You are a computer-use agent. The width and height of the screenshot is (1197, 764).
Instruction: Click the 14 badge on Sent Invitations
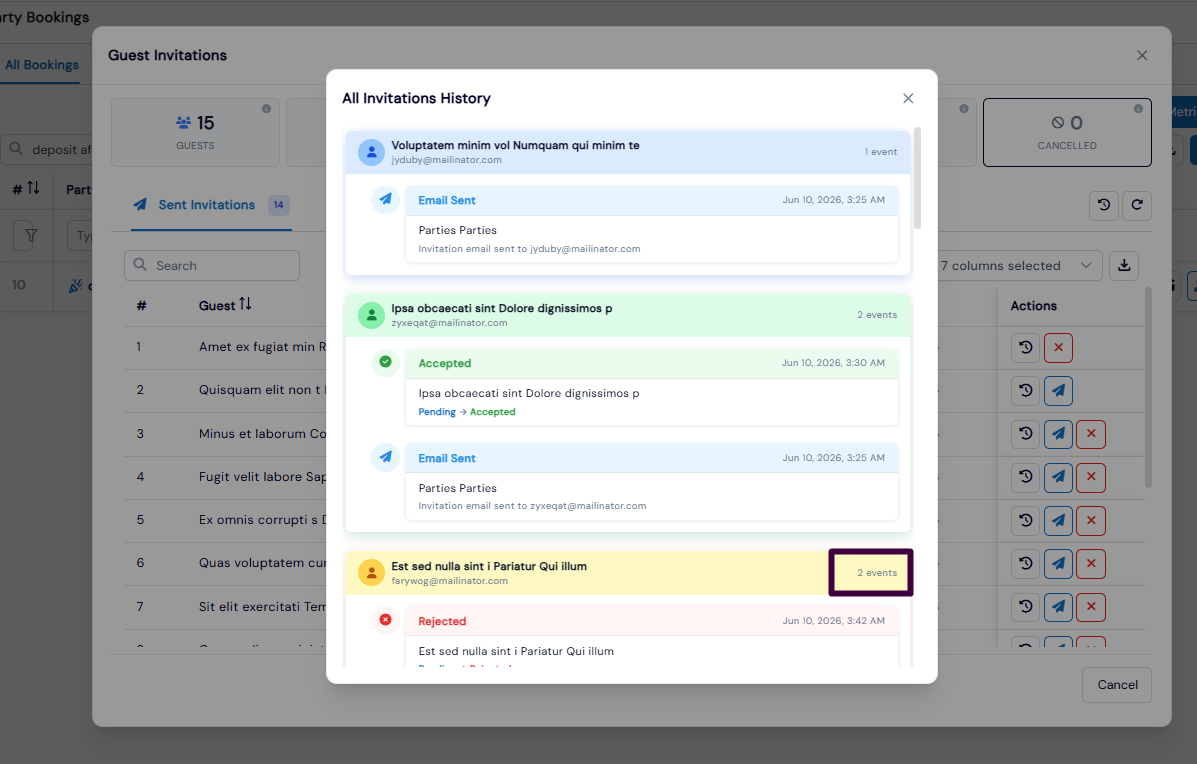(x=279, y=205)
